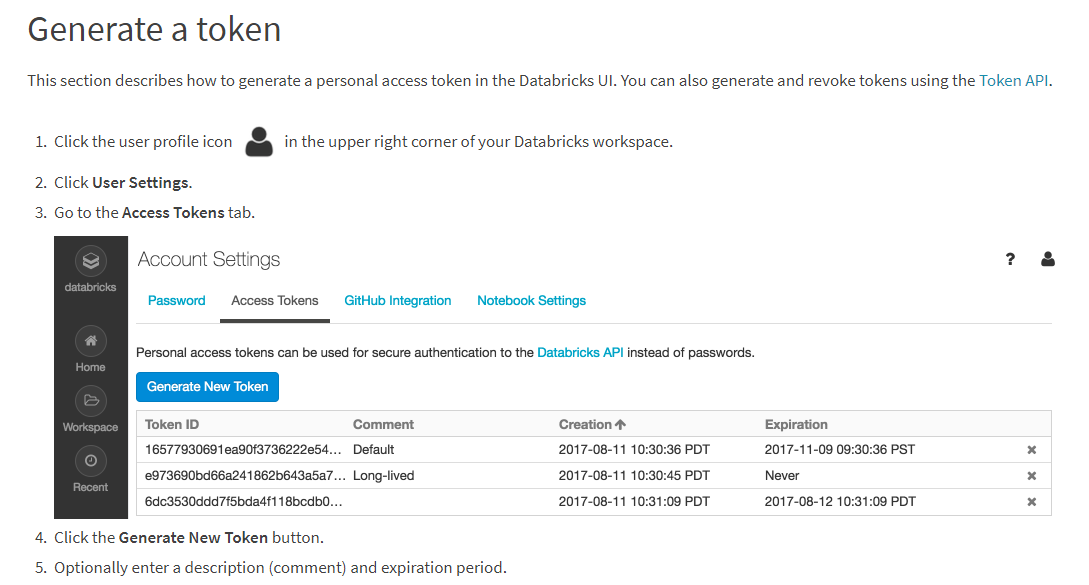
Task: Click the Comment column header
Action: (383, 425)
